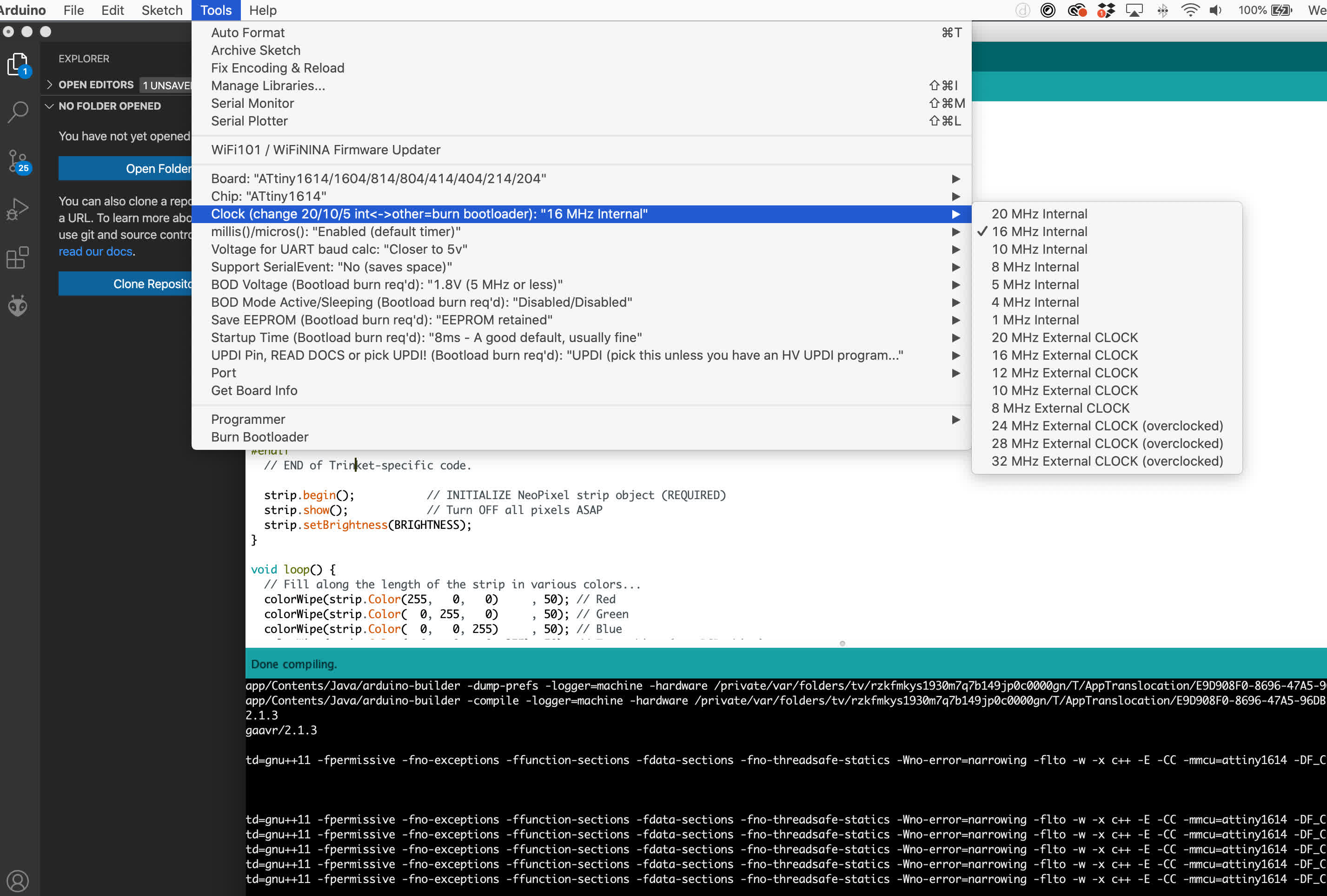Image resolution: width=1327 pixels, height=896 pixels.
Task: Close the highlighted Tools menu
Action: [216, 10]
